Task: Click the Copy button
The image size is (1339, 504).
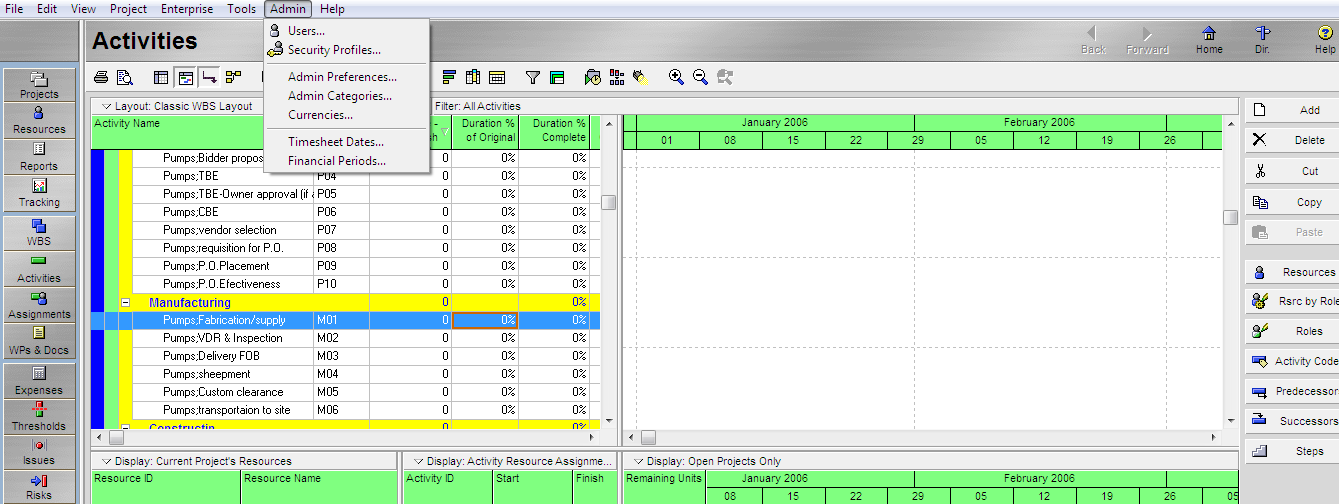Action: 1292,202
